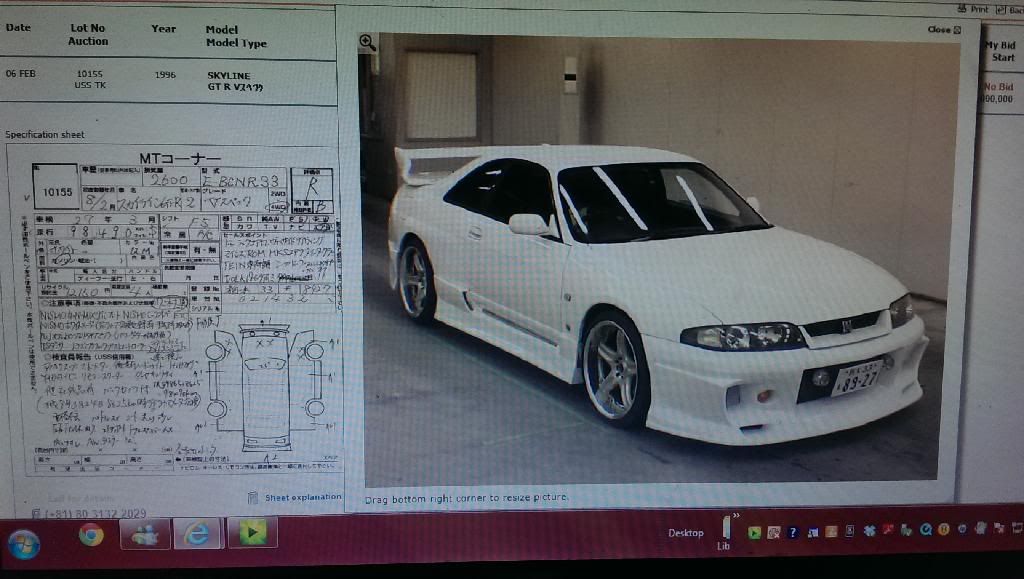Viewport: 1024px width, 579px height.
Task: Click the phone icon beside the number
Action: (x=37, y=514)
